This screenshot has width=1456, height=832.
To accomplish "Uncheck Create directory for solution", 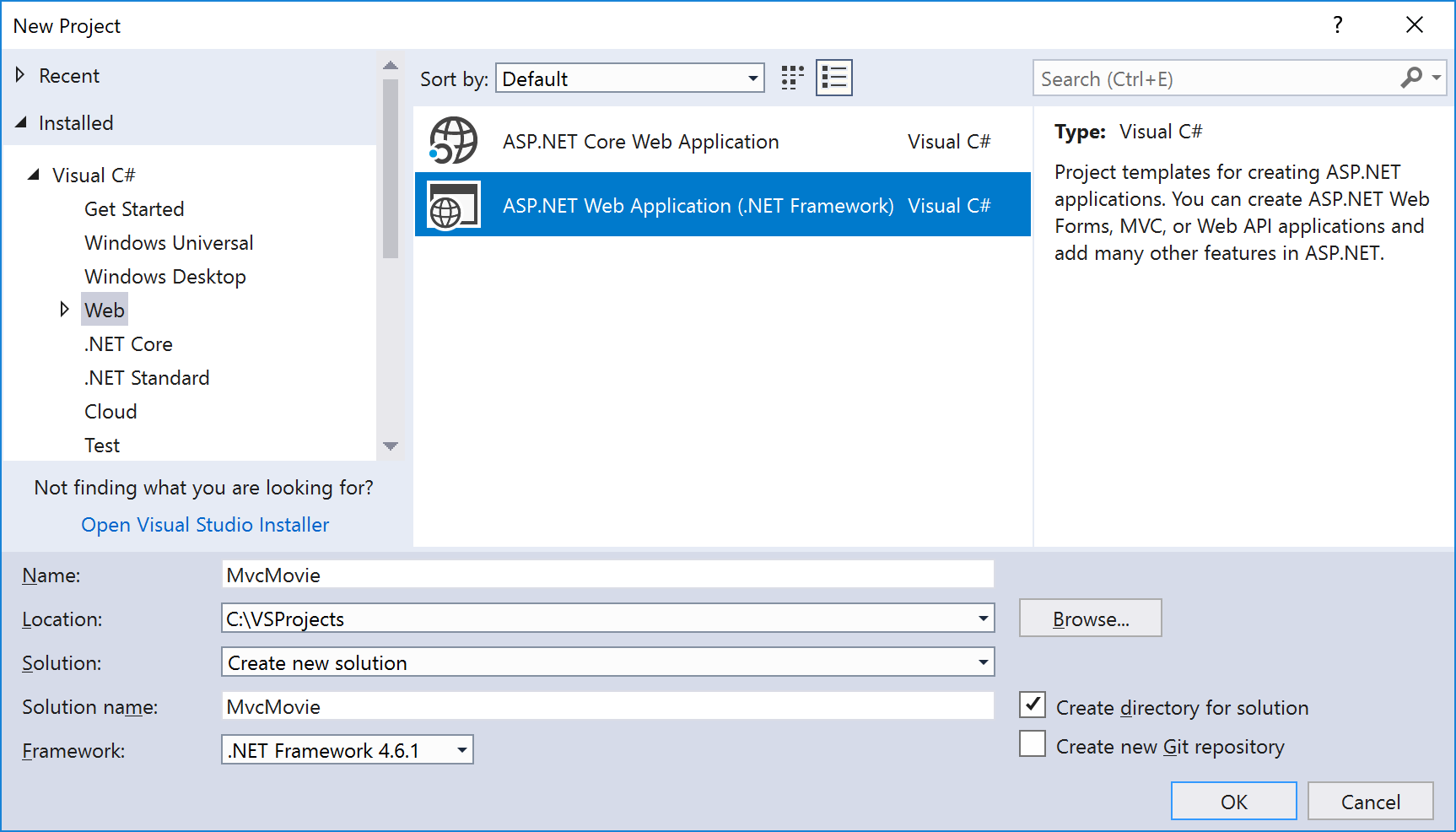I will point(1032,704).
